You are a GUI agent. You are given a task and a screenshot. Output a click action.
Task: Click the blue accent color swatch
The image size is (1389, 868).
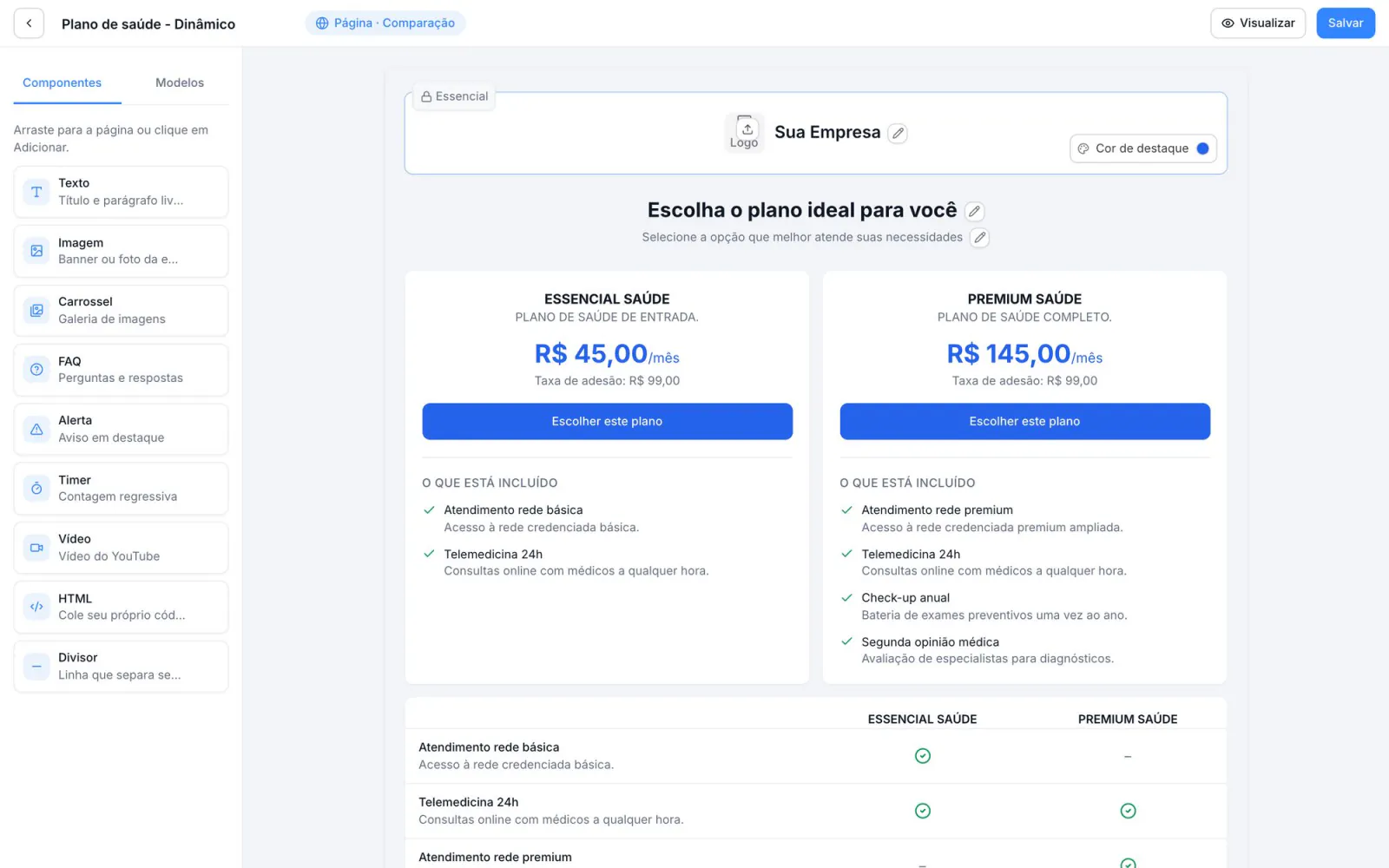[1202, 148]
